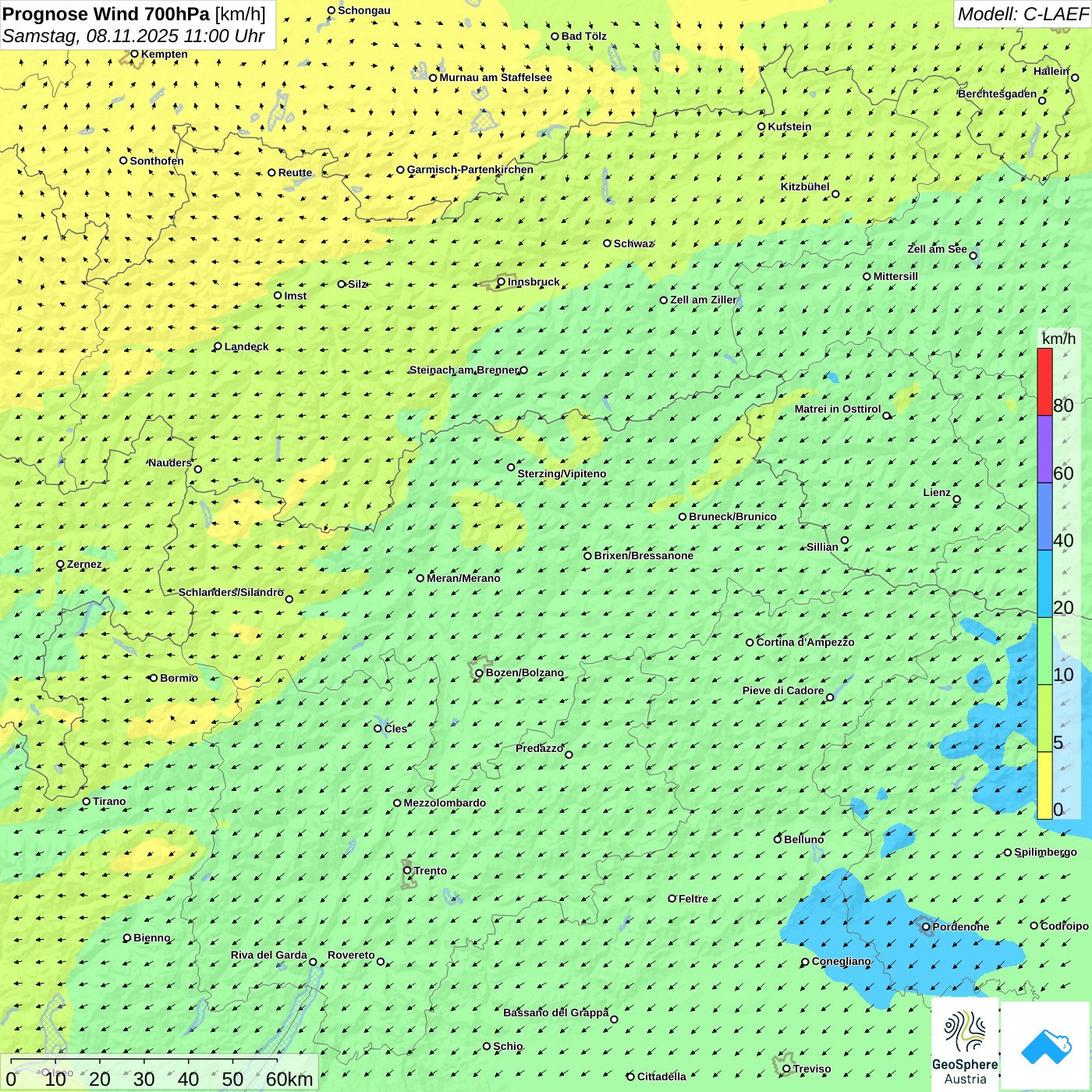Image resolution: width=1092 pixels, height=1092 pixels.
Task: Click the Schwaz city label
Action: 633,243
